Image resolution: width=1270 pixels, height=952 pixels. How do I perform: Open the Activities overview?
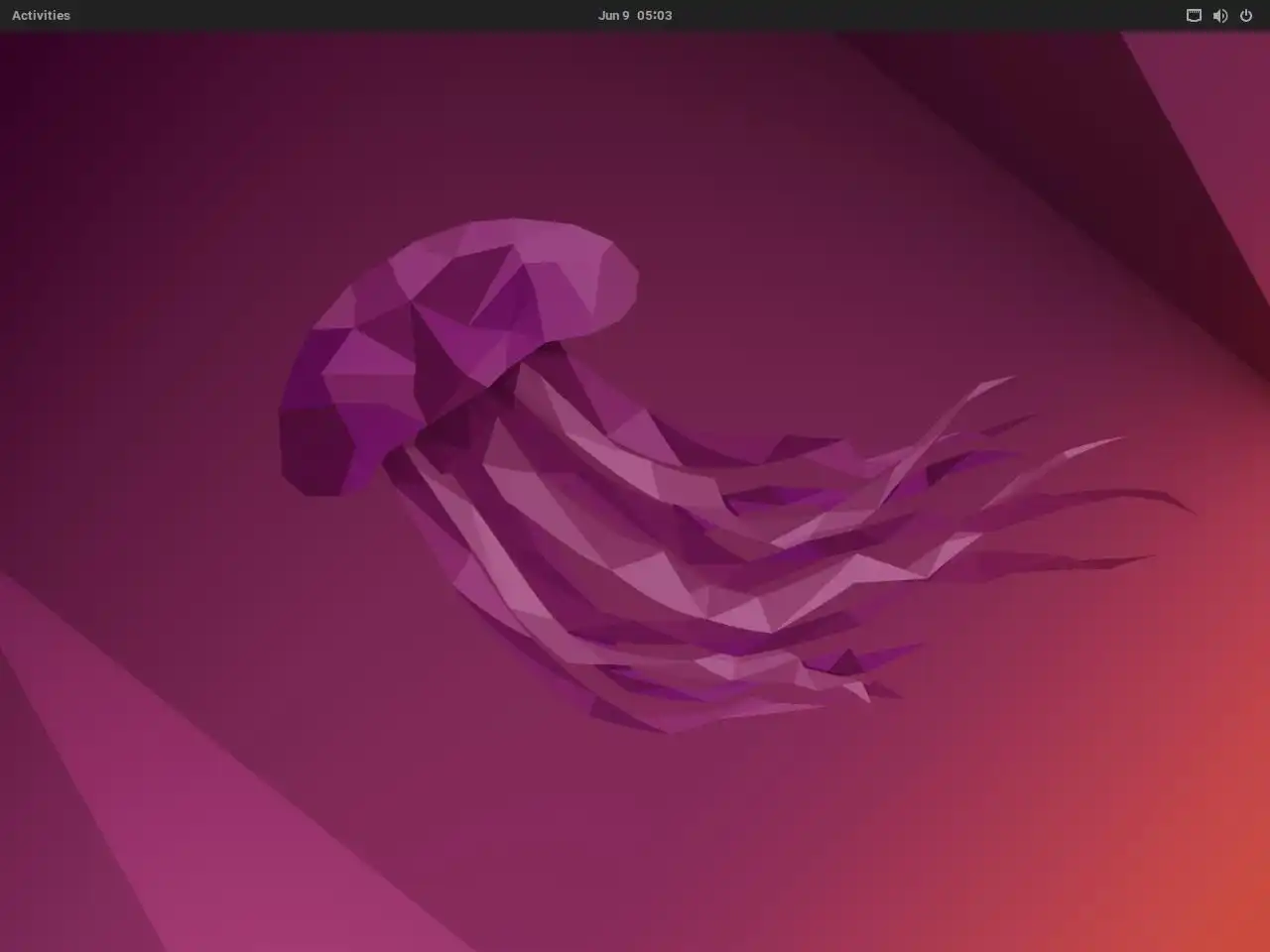coord(41,15)
